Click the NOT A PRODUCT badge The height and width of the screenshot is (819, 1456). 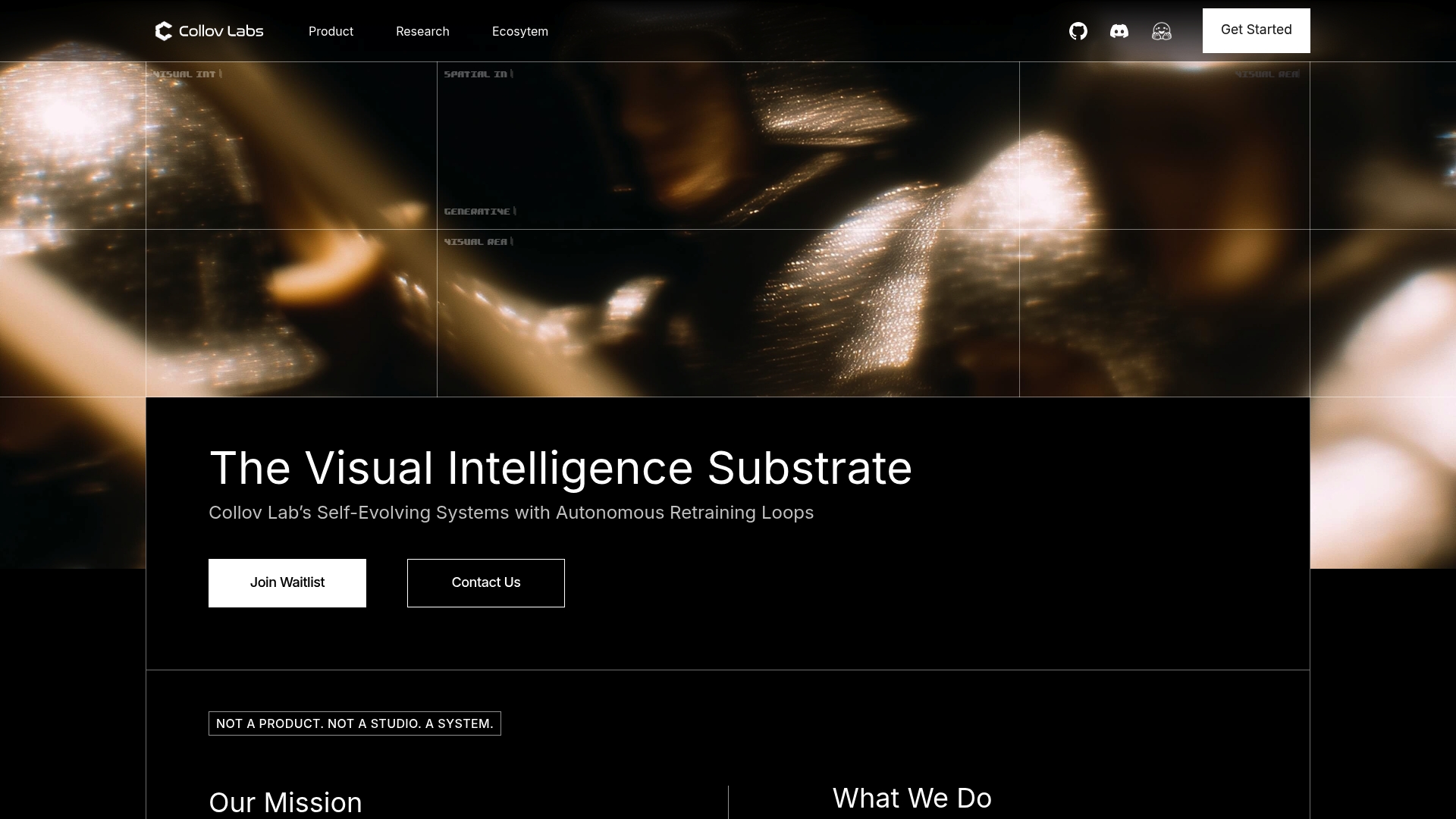click(354, 723)
